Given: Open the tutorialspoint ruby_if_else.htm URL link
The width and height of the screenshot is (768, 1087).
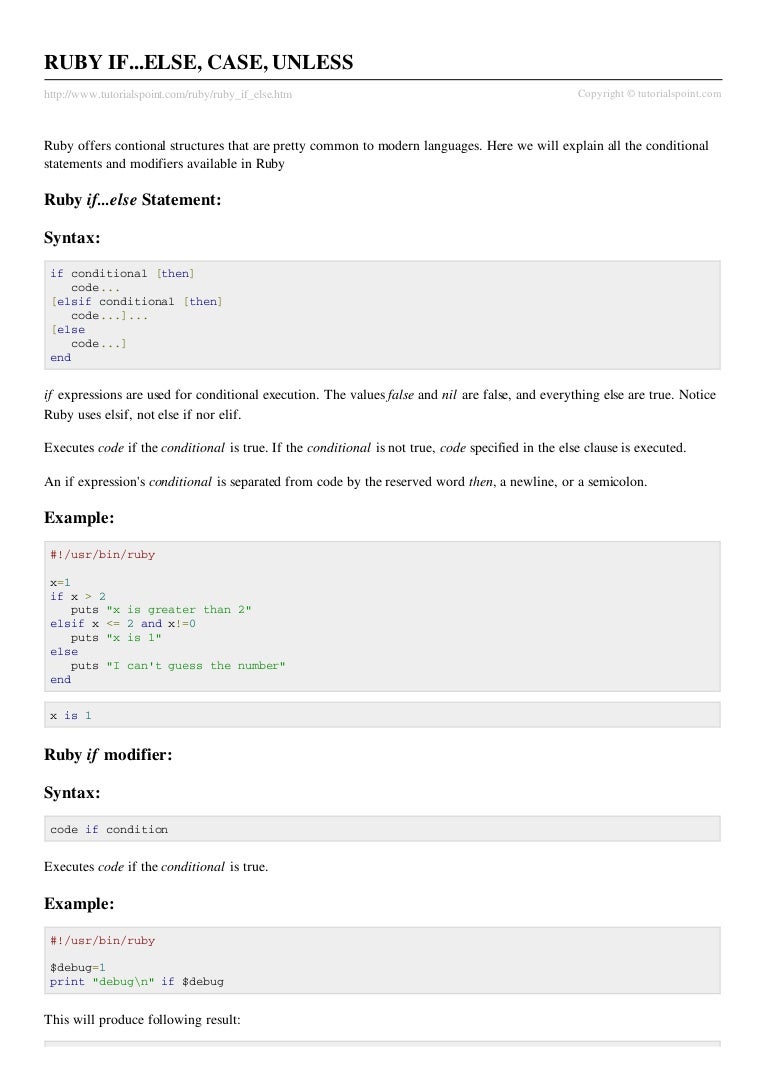Looking at the screenshot, I should [x=168, y=94].
